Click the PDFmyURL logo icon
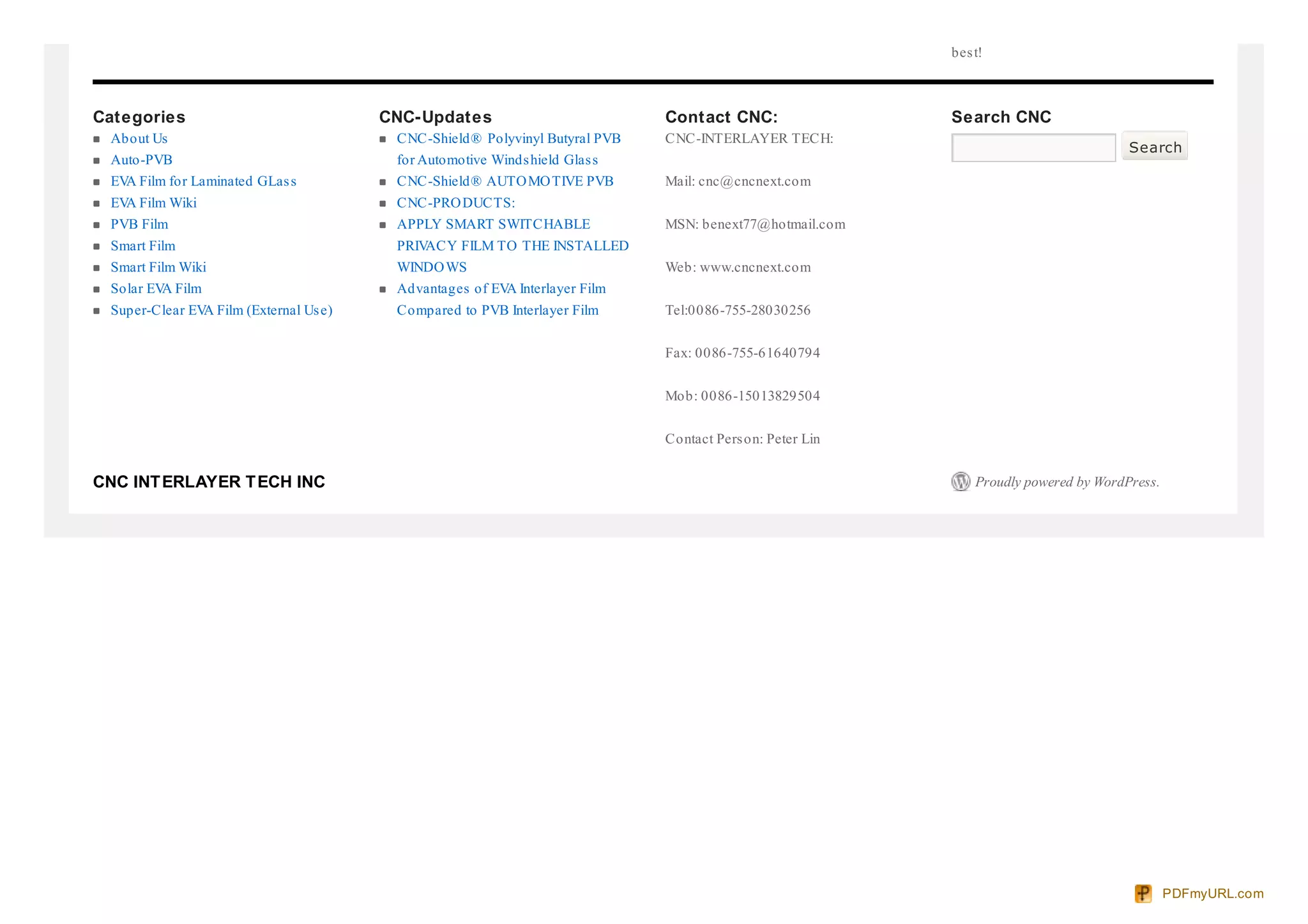This screenshot has width=1308, height=924. [x=1143, y=893]
